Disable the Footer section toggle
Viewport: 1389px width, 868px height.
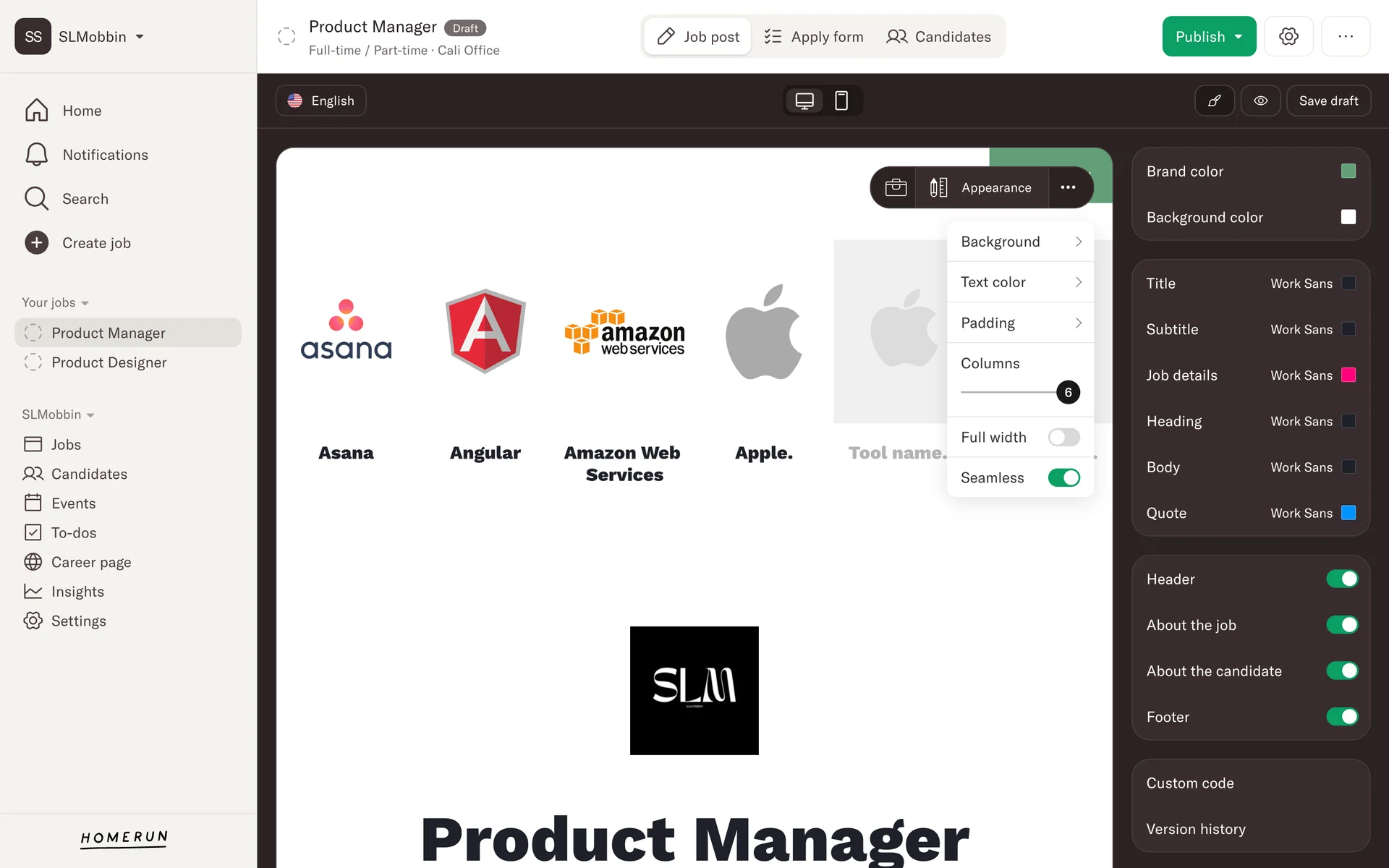point(1342,717)
